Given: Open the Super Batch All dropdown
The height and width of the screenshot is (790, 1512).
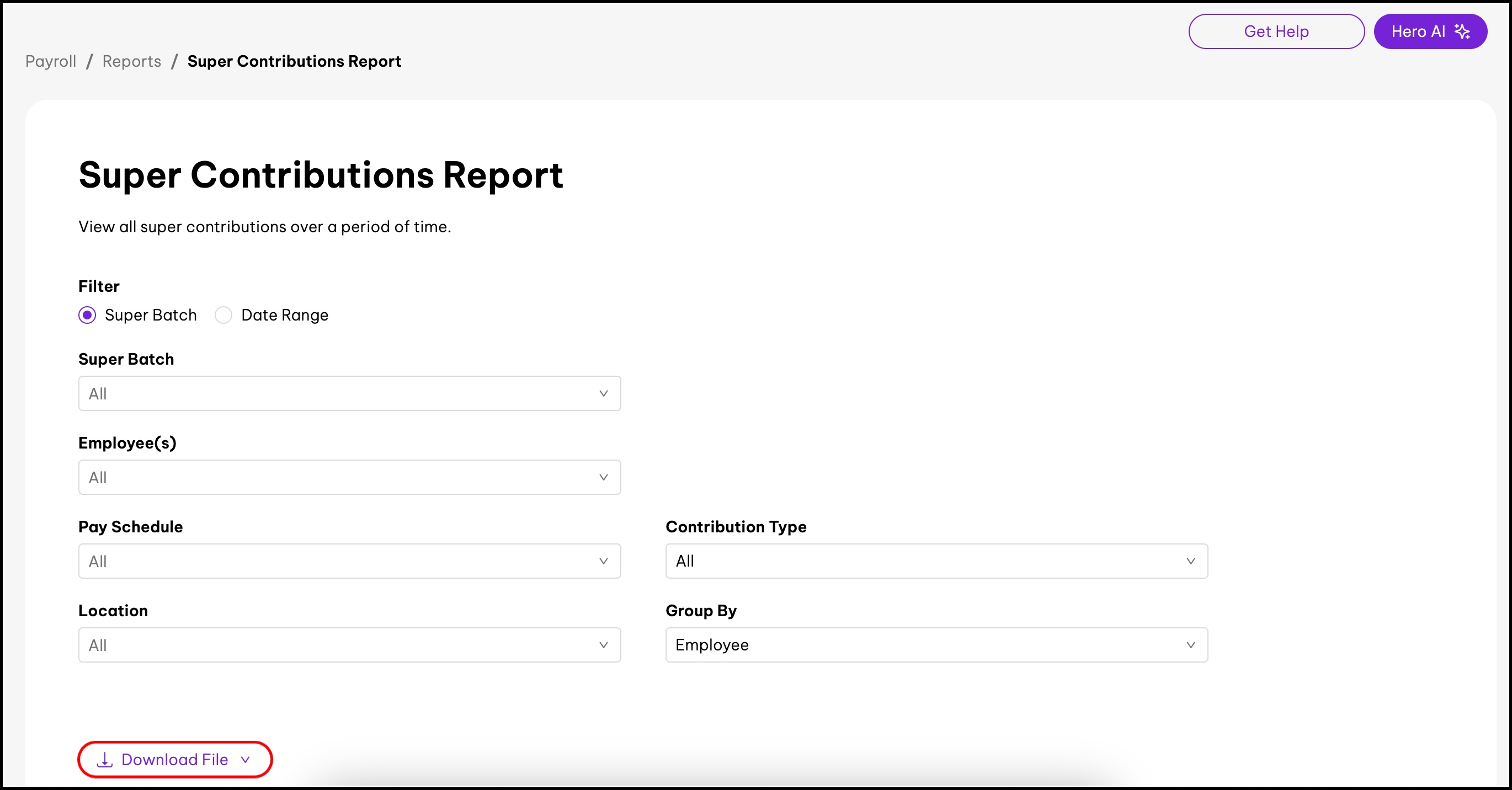Looking at the screenshot, I should 349,393.
